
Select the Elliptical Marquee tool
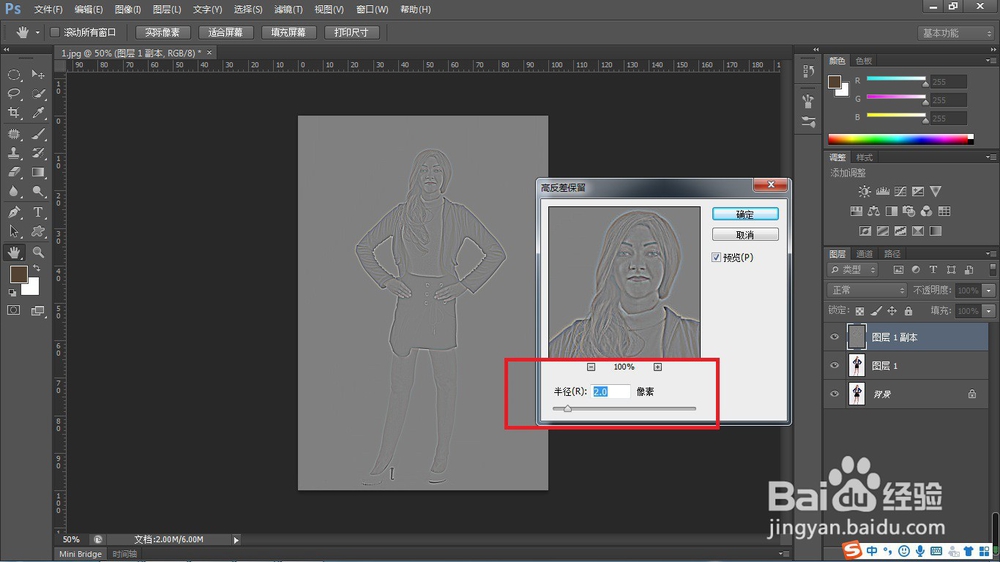tap(14, 75)
